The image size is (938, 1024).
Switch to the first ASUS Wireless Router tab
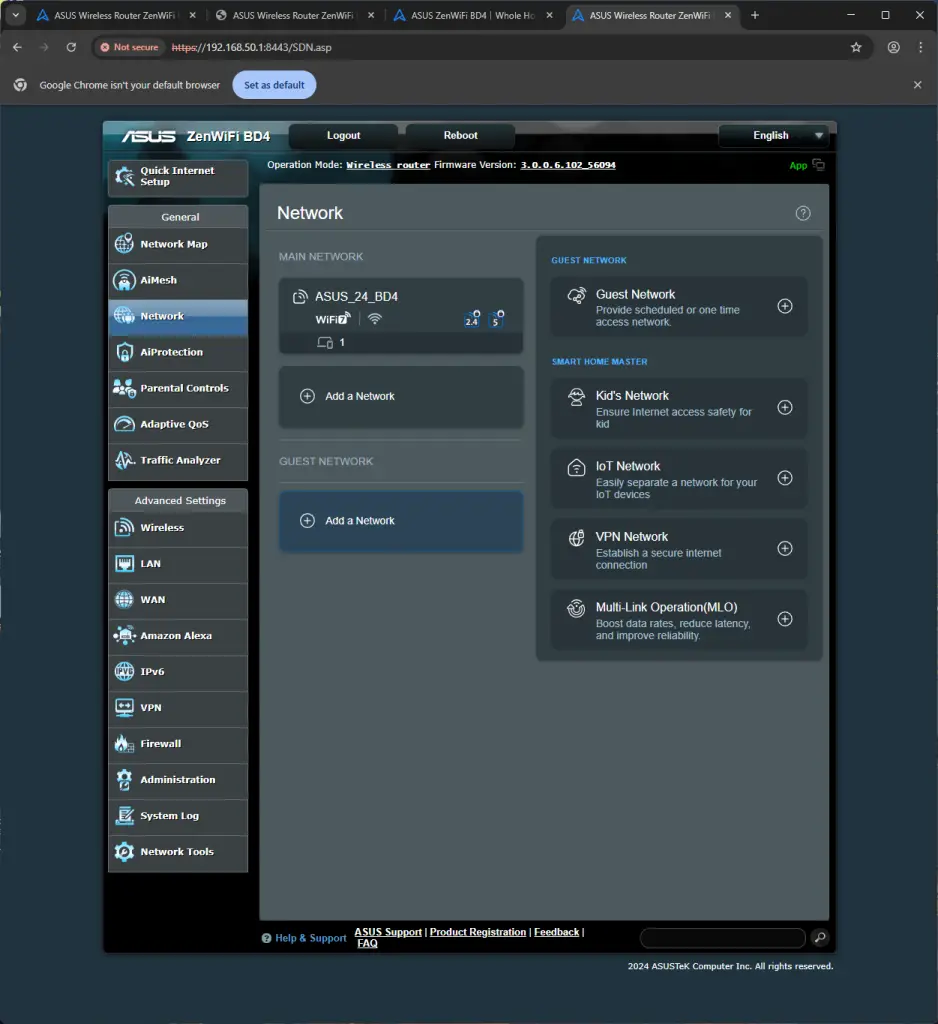click(116, 15)
